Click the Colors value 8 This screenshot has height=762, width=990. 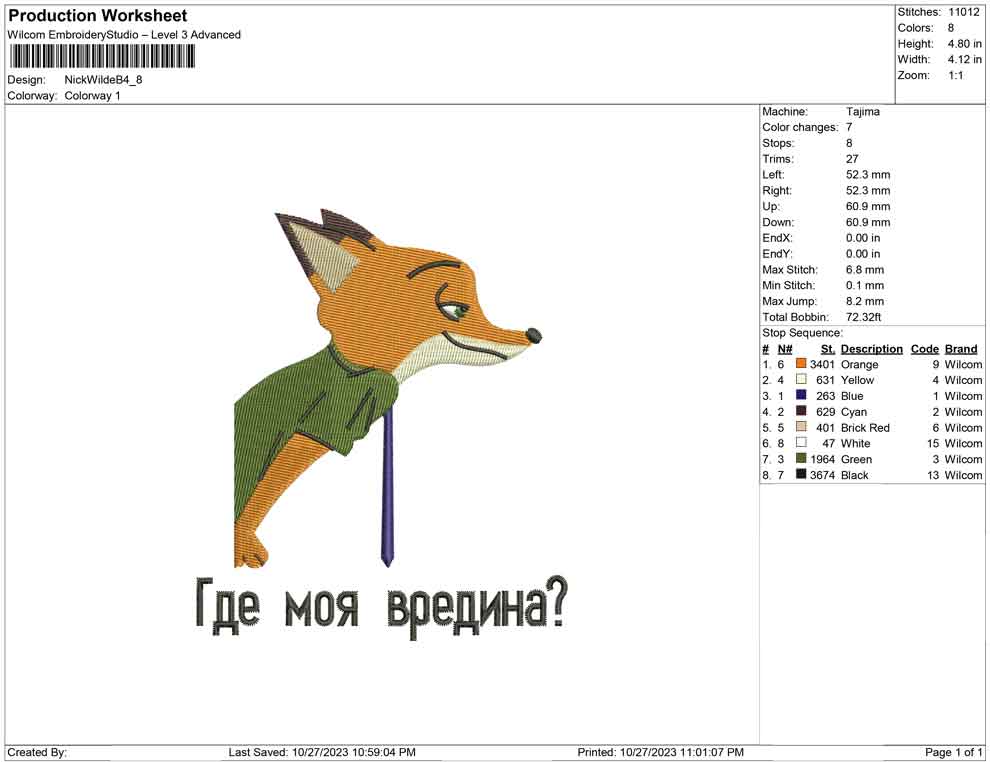tap(951, 28)
